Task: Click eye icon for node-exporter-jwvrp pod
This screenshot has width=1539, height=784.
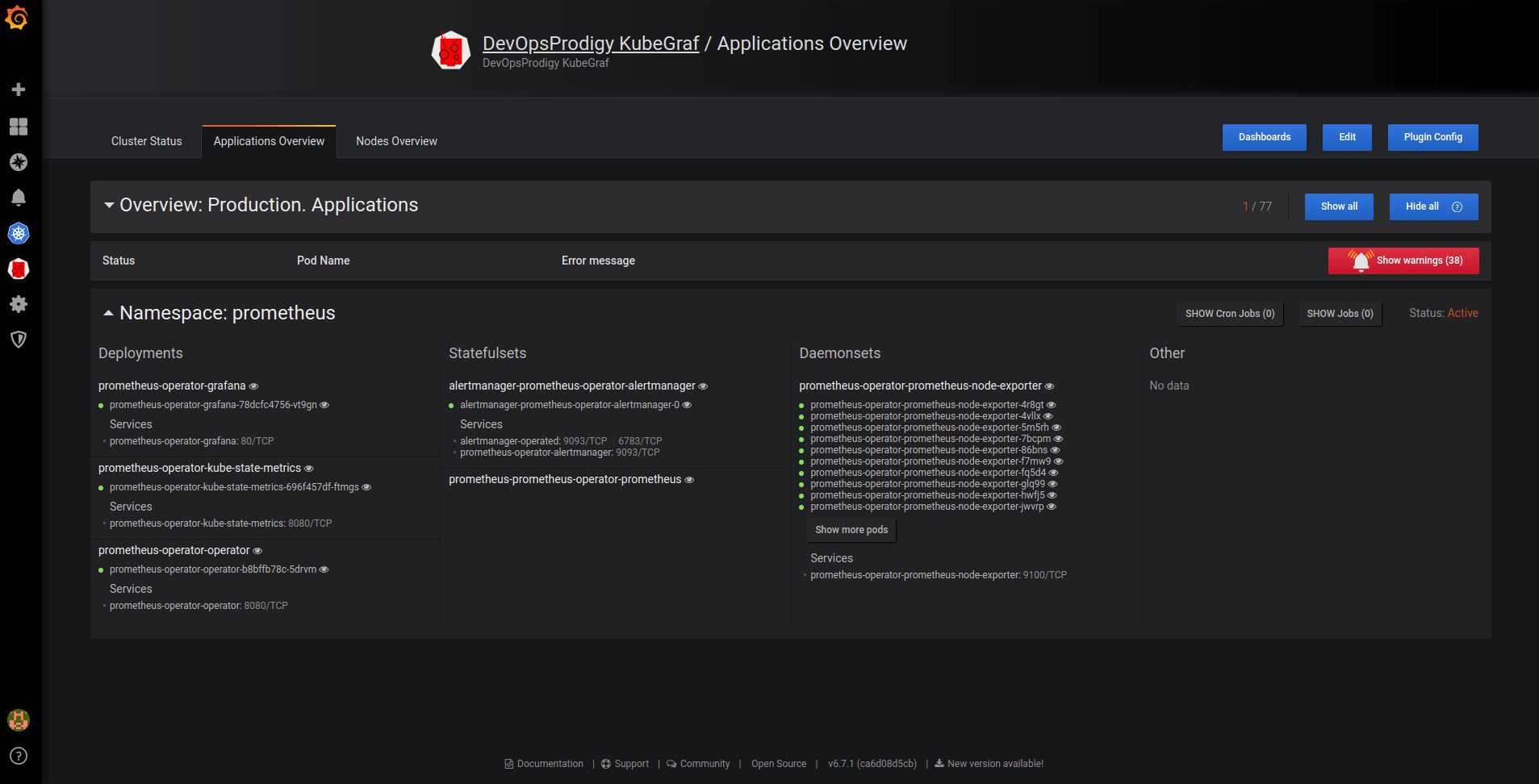Action: [x=1051, y=507]
